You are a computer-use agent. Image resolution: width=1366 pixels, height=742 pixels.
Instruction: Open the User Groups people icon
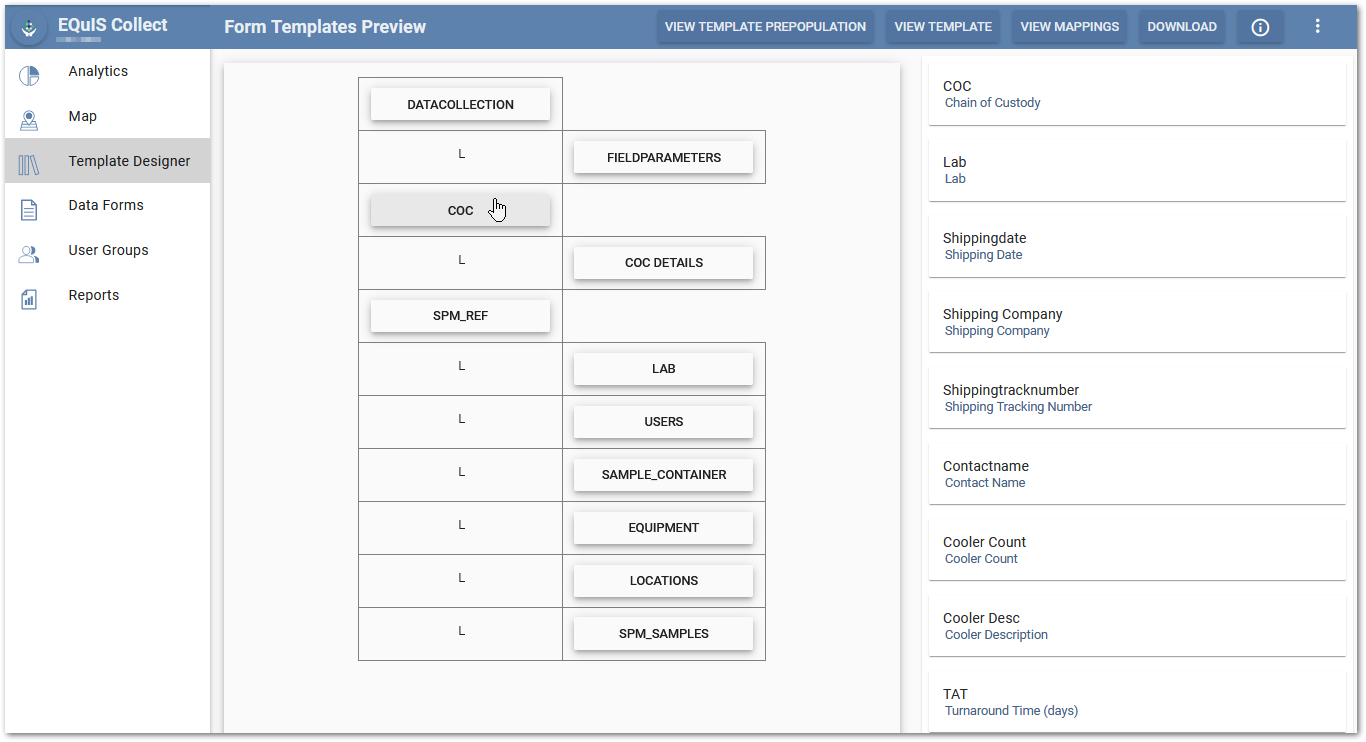29,254
